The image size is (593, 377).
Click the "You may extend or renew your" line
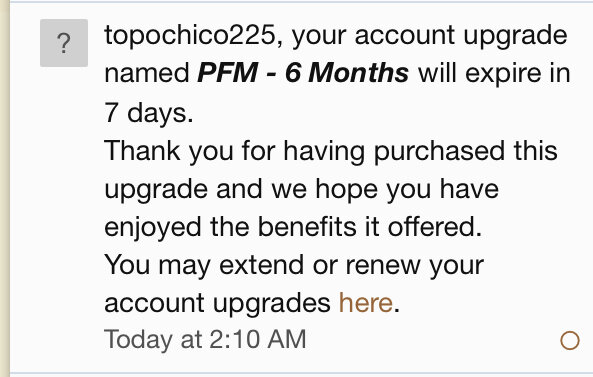[294, 266]
